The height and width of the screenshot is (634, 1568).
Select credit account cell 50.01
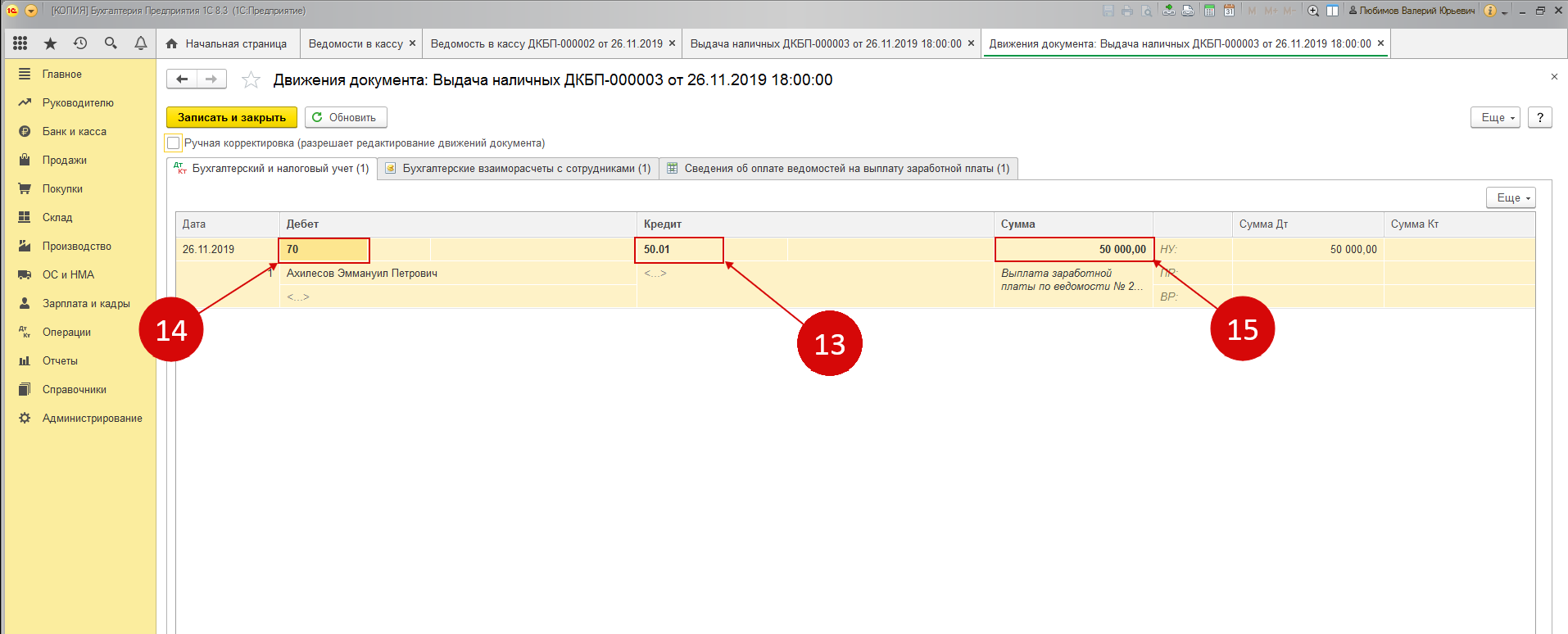(x=679, y=250)
